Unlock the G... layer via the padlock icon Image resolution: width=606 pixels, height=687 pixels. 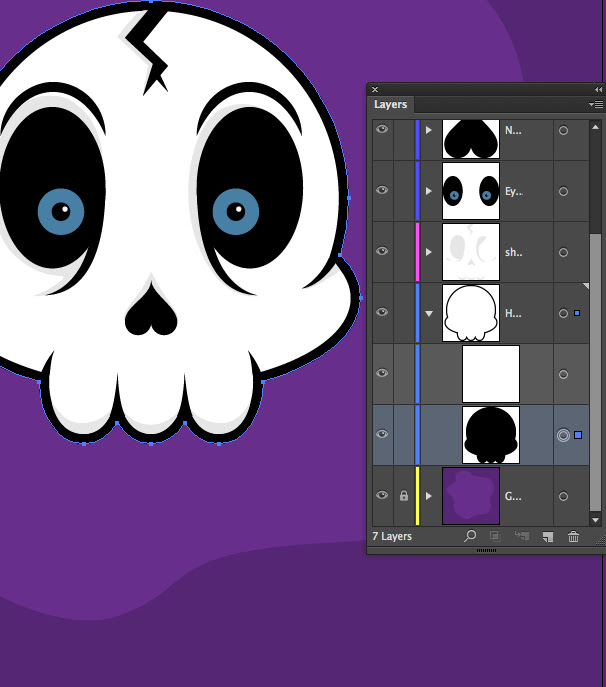pyautogui.click(x=404, y=496)
